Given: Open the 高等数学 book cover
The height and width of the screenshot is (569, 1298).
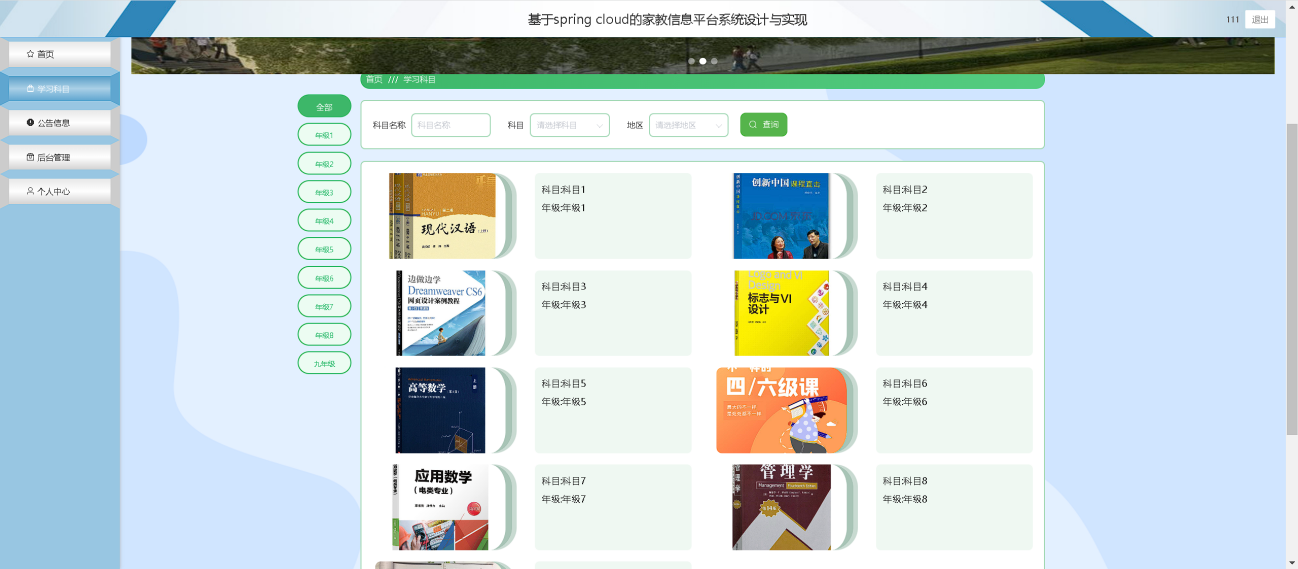Looking at the screenshot, I should [440, 410].
